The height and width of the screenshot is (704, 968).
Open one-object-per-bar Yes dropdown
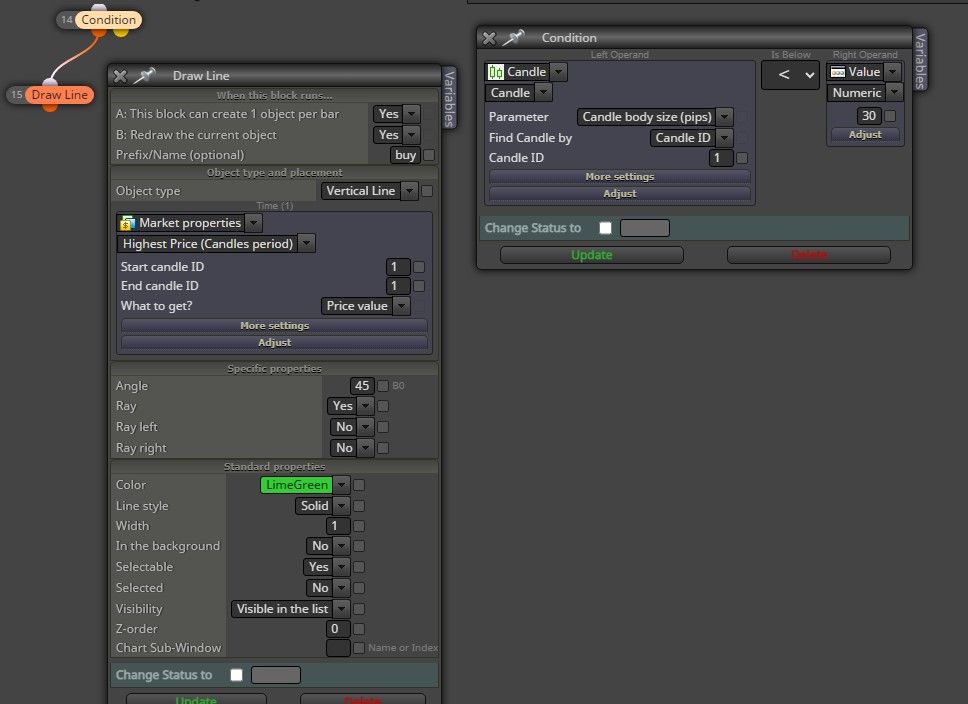pyautogui.click(x=396, y=114)
